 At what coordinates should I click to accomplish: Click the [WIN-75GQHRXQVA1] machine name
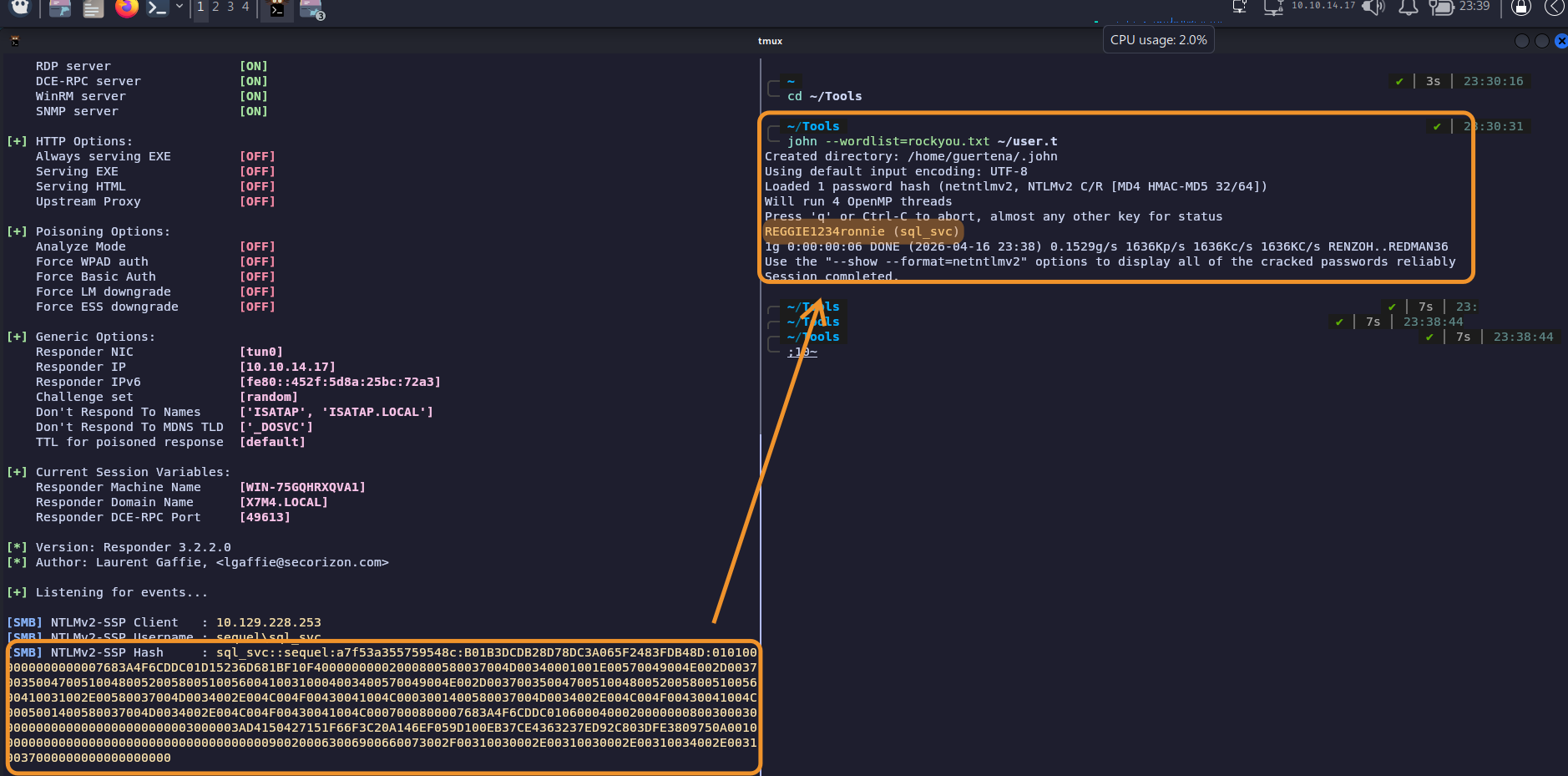(302, 487)
